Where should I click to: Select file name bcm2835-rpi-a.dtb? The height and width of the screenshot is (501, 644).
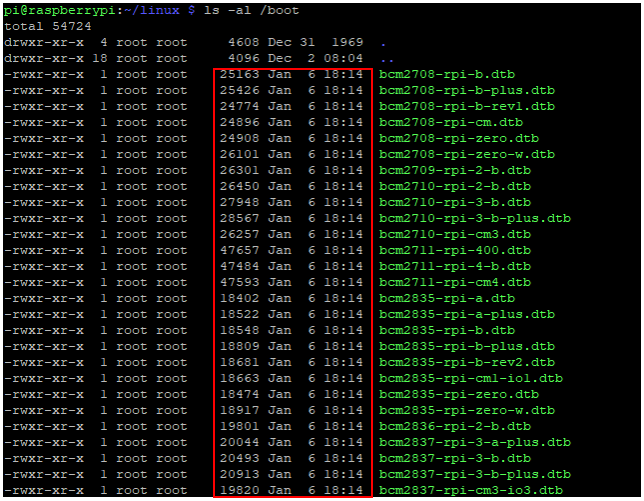447,299
